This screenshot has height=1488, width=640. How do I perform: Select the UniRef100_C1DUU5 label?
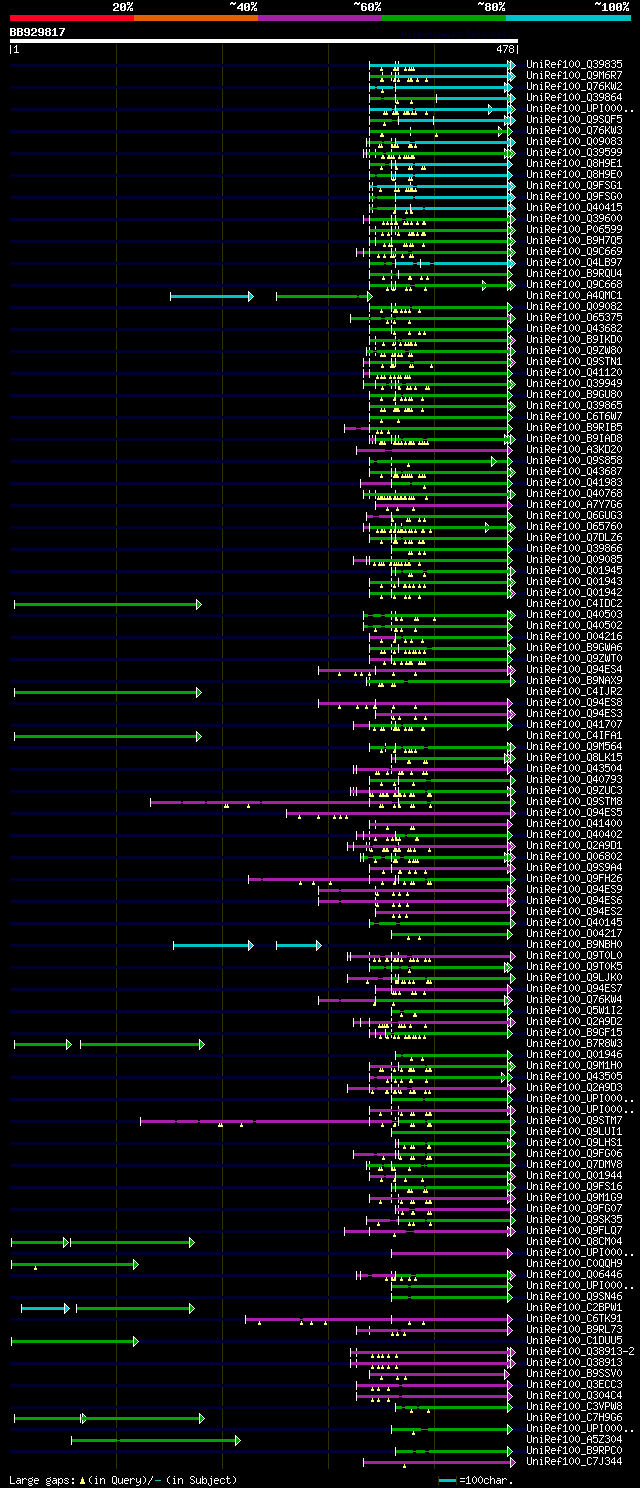coord(574,1340)
